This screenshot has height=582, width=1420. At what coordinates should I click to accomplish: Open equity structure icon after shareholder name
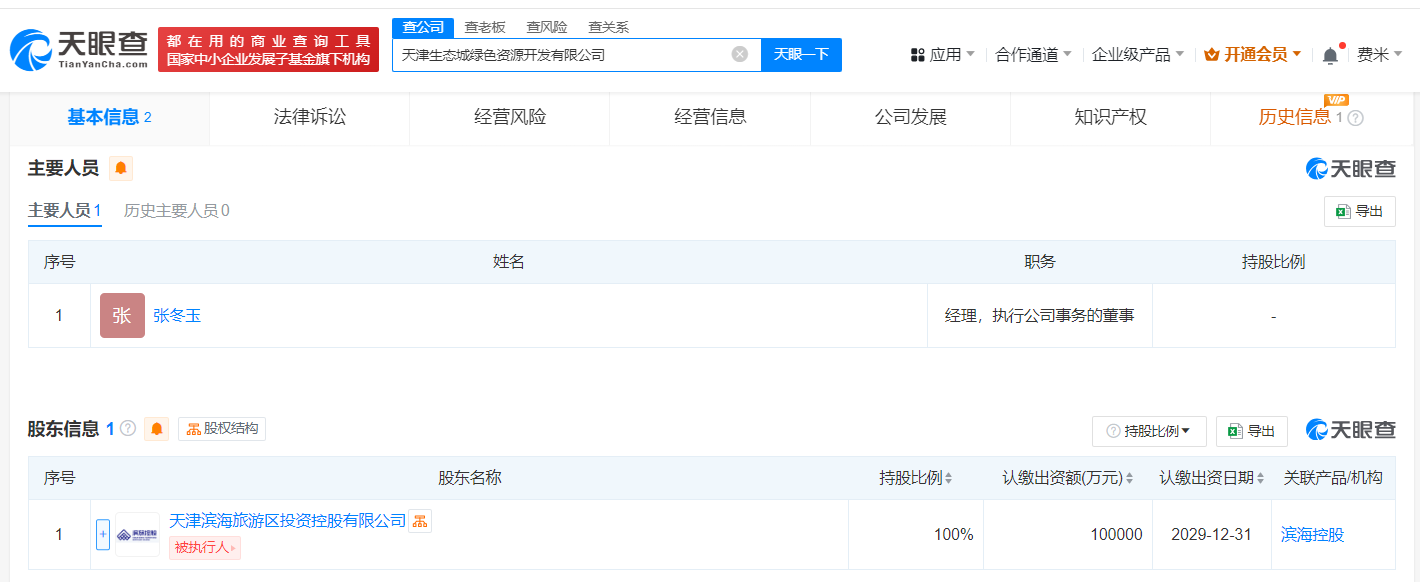click(x=420, y=521)
